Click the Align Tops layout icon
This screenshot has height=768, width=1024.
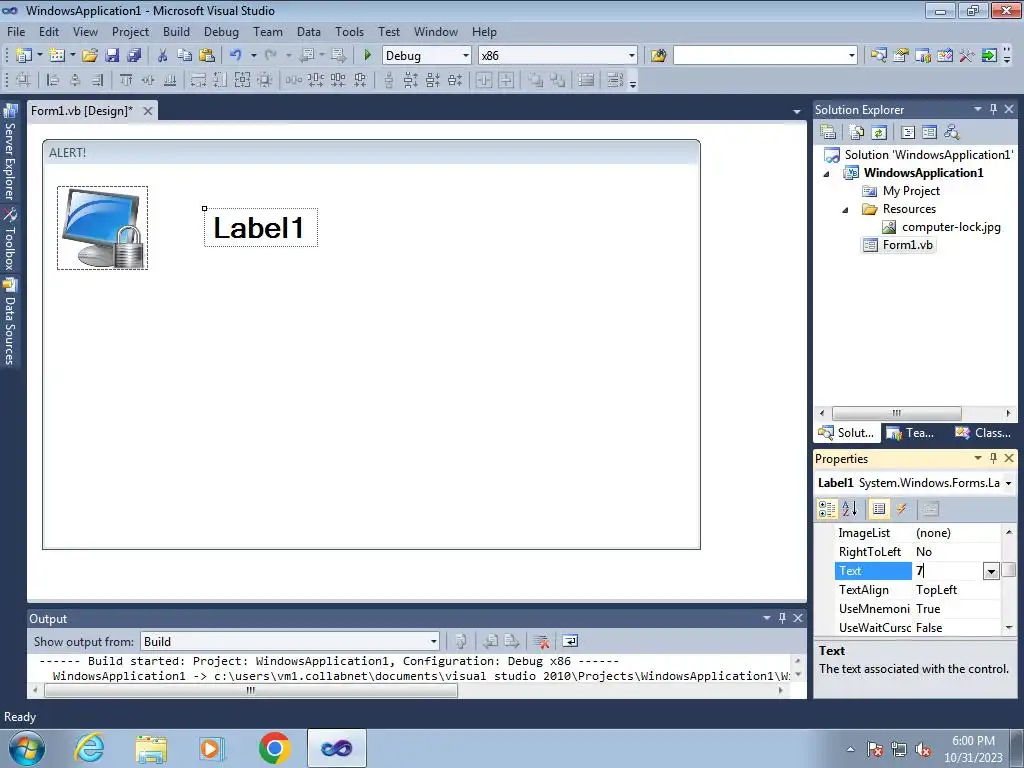click(x=125, y=80)
